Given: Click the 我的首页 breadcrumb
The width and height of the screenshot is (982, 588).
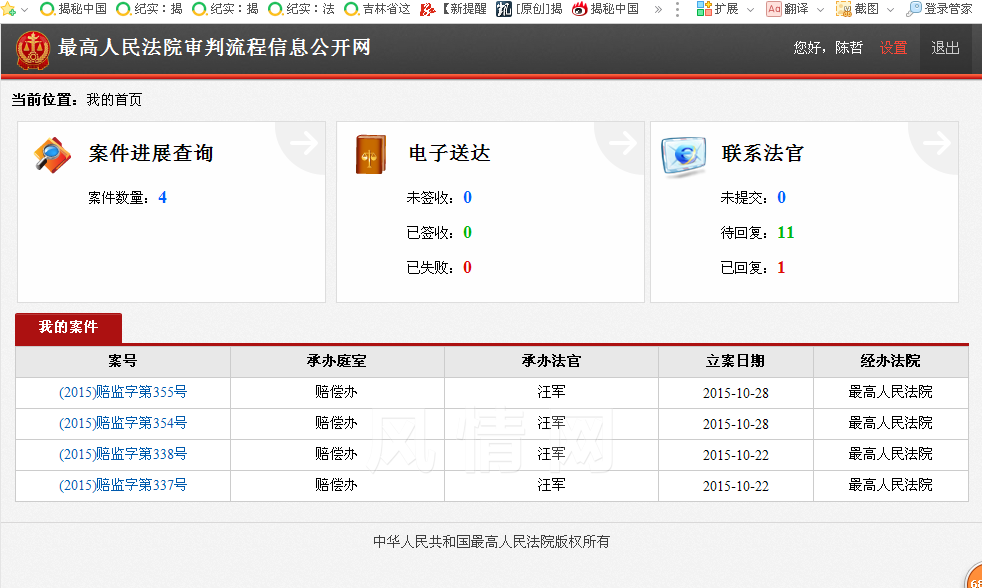Looking at the screenshot, I should pos(114,100).
